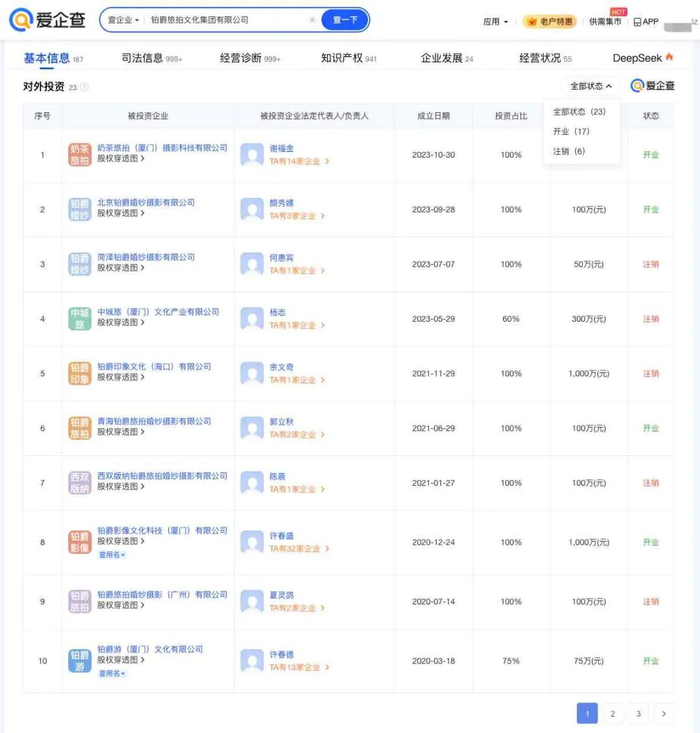700x733 pixels.
Task: Open 青海铂爵旅拍婚纱摄影有限公司 link
Action: click(x=154, y=421)
